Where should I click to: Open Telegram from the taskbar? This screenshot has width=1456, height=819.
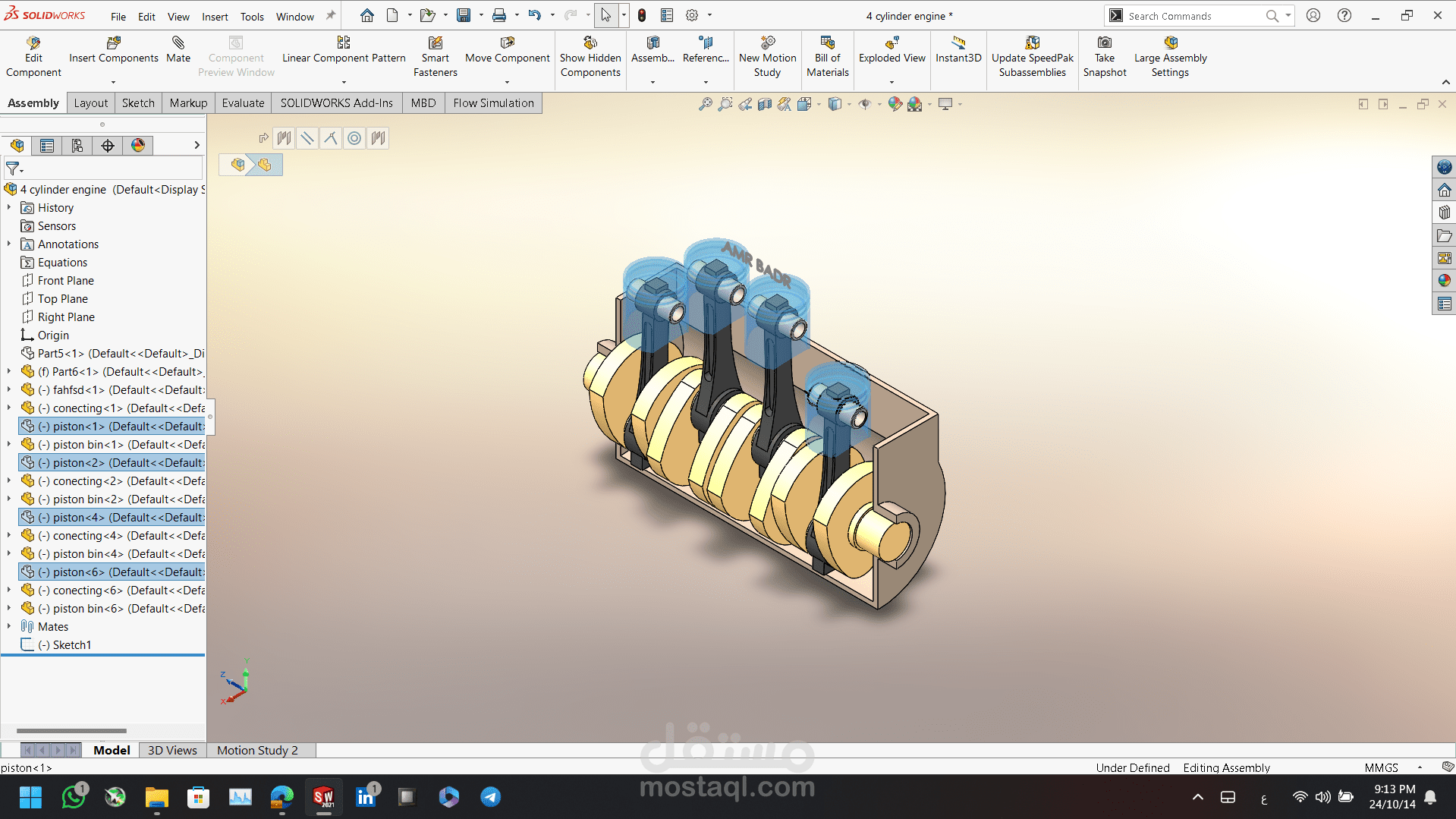click(x=491, y=797)
